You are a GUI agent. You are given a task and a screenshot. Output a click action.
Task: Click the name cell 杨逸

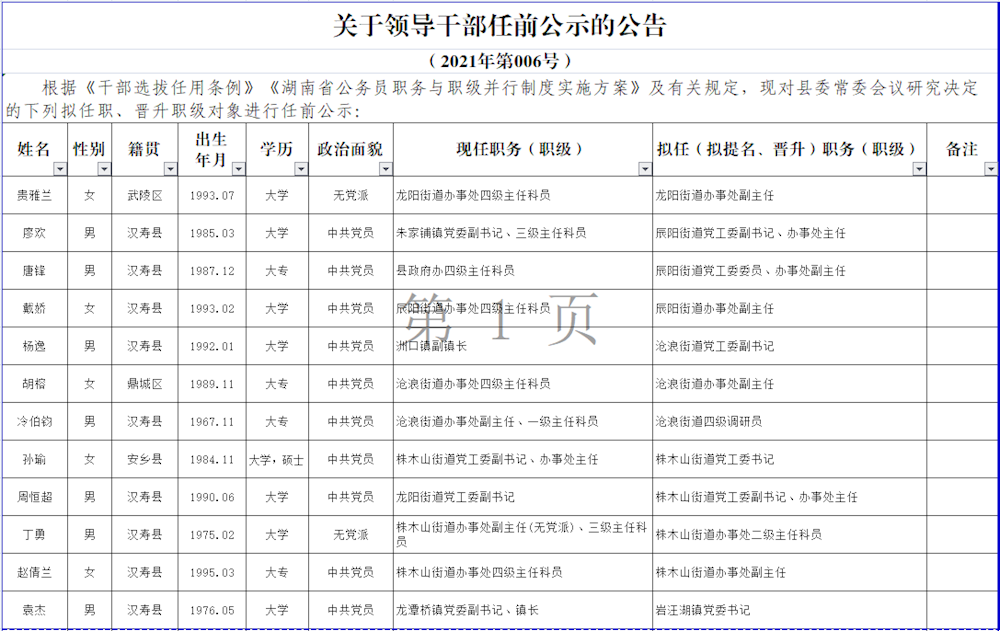[x=34, y=346]
